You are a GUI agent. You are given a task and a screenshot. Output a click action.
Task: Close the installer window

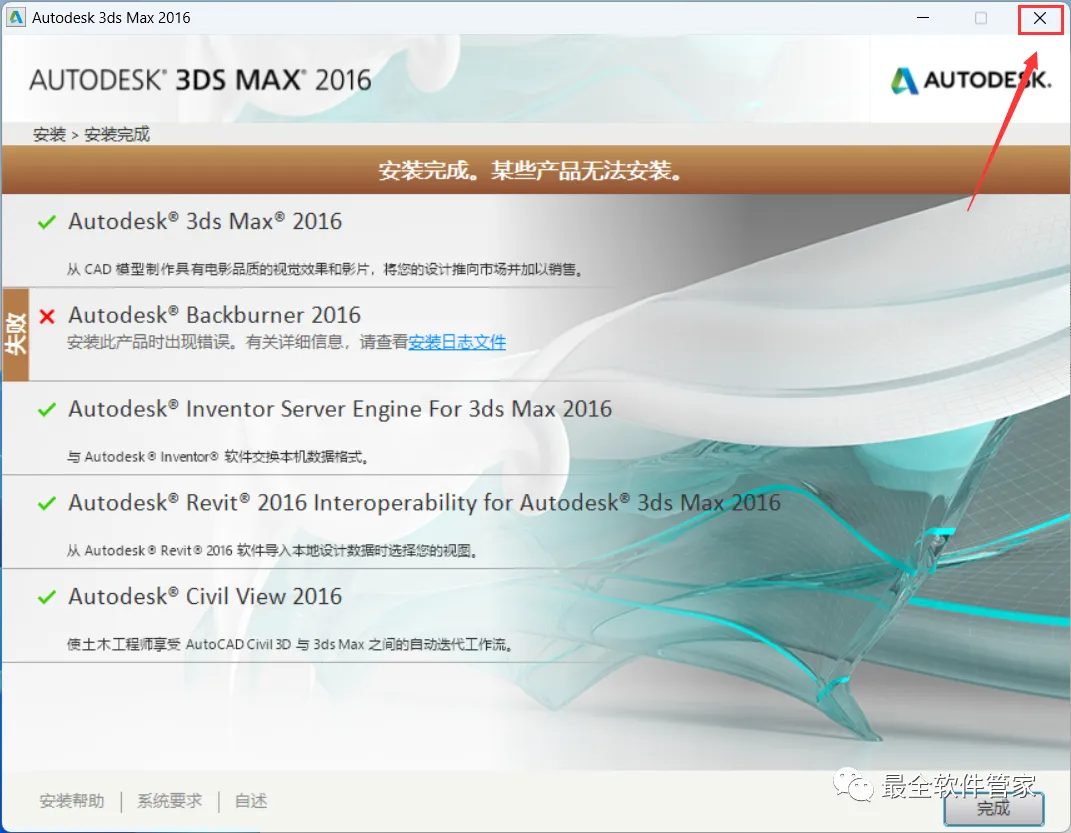click(x=1040, y=18)
